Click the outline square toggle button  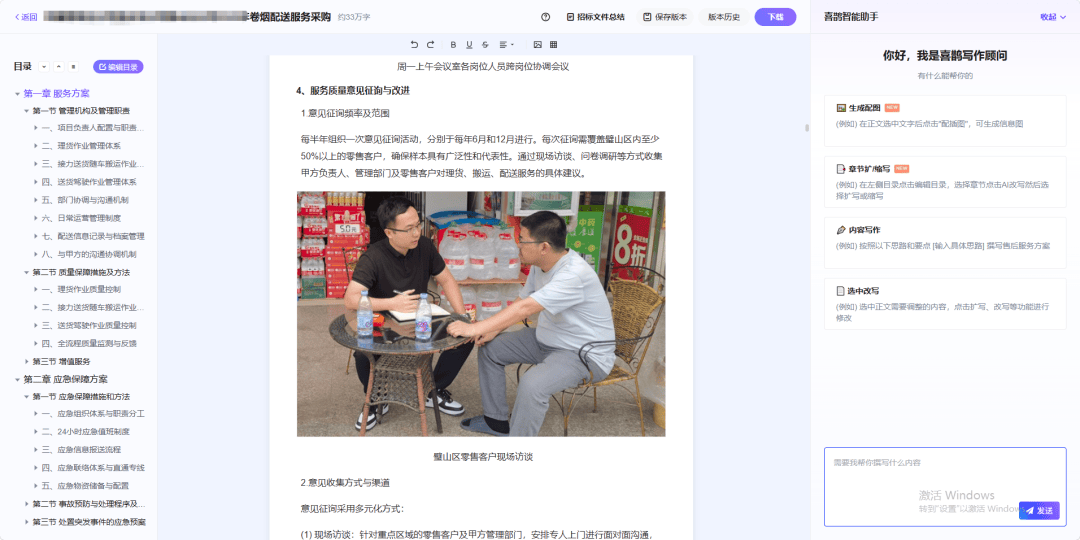[73, 67]
